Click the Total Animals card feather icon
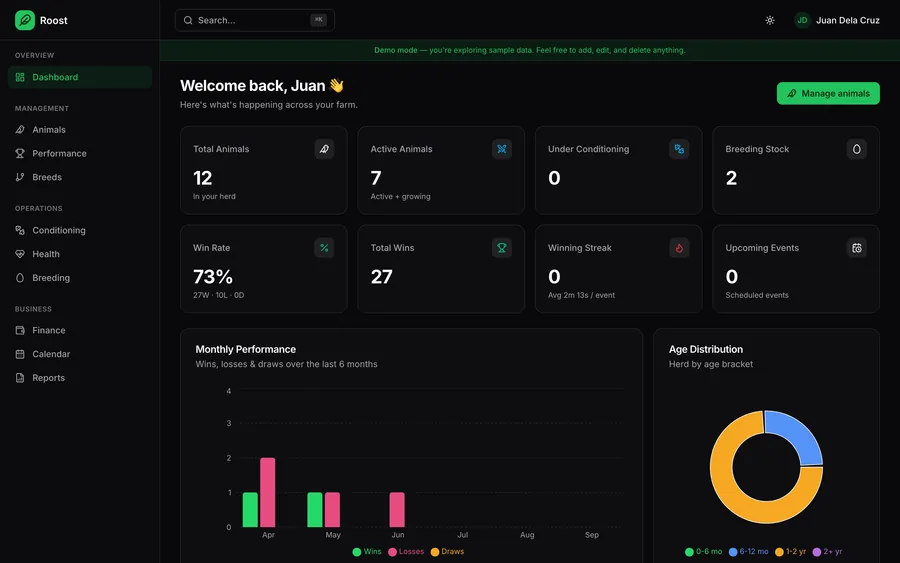 (x=324, y=149)
